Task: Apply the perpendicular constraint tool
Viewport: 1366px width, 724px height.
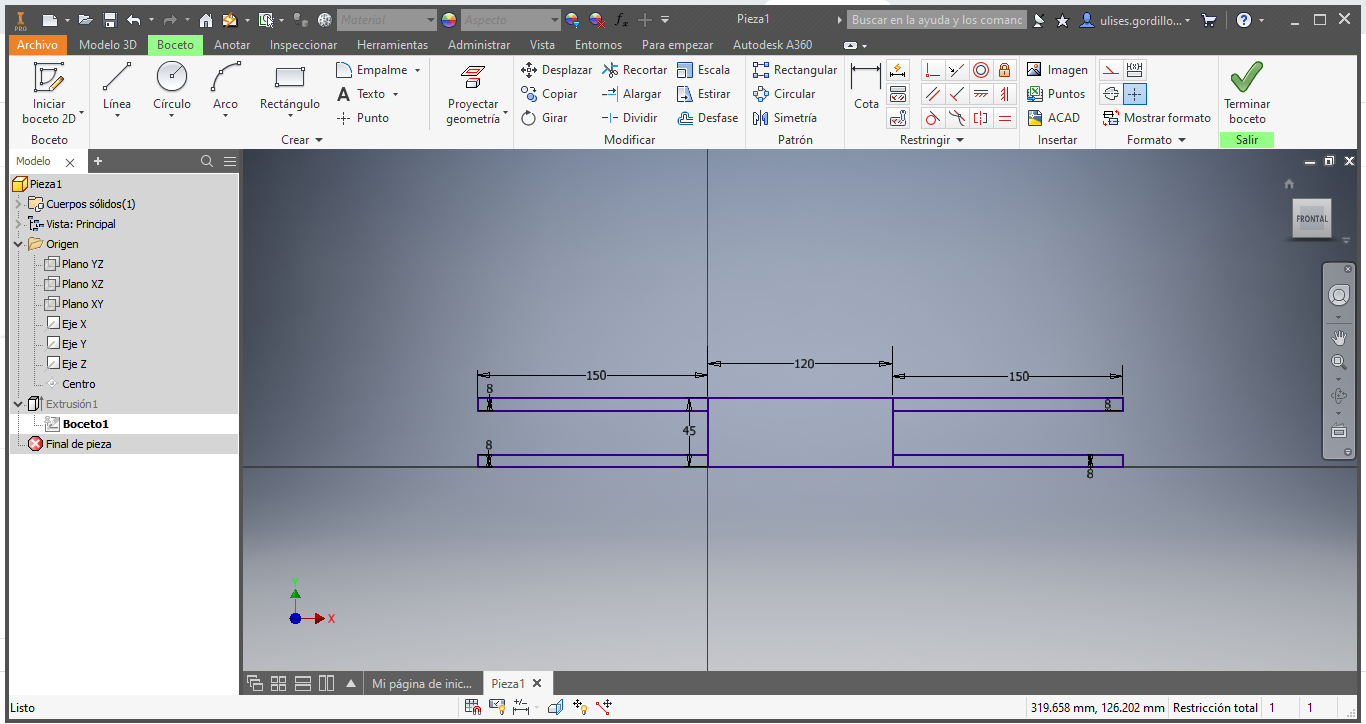Action: 957,94
